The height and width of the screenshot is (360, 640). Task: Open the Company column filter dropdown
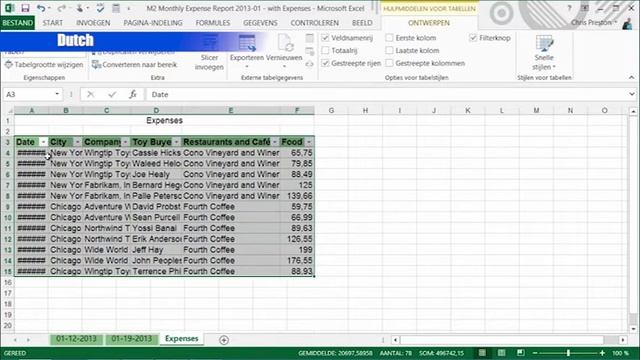click(x=125, y=142)
